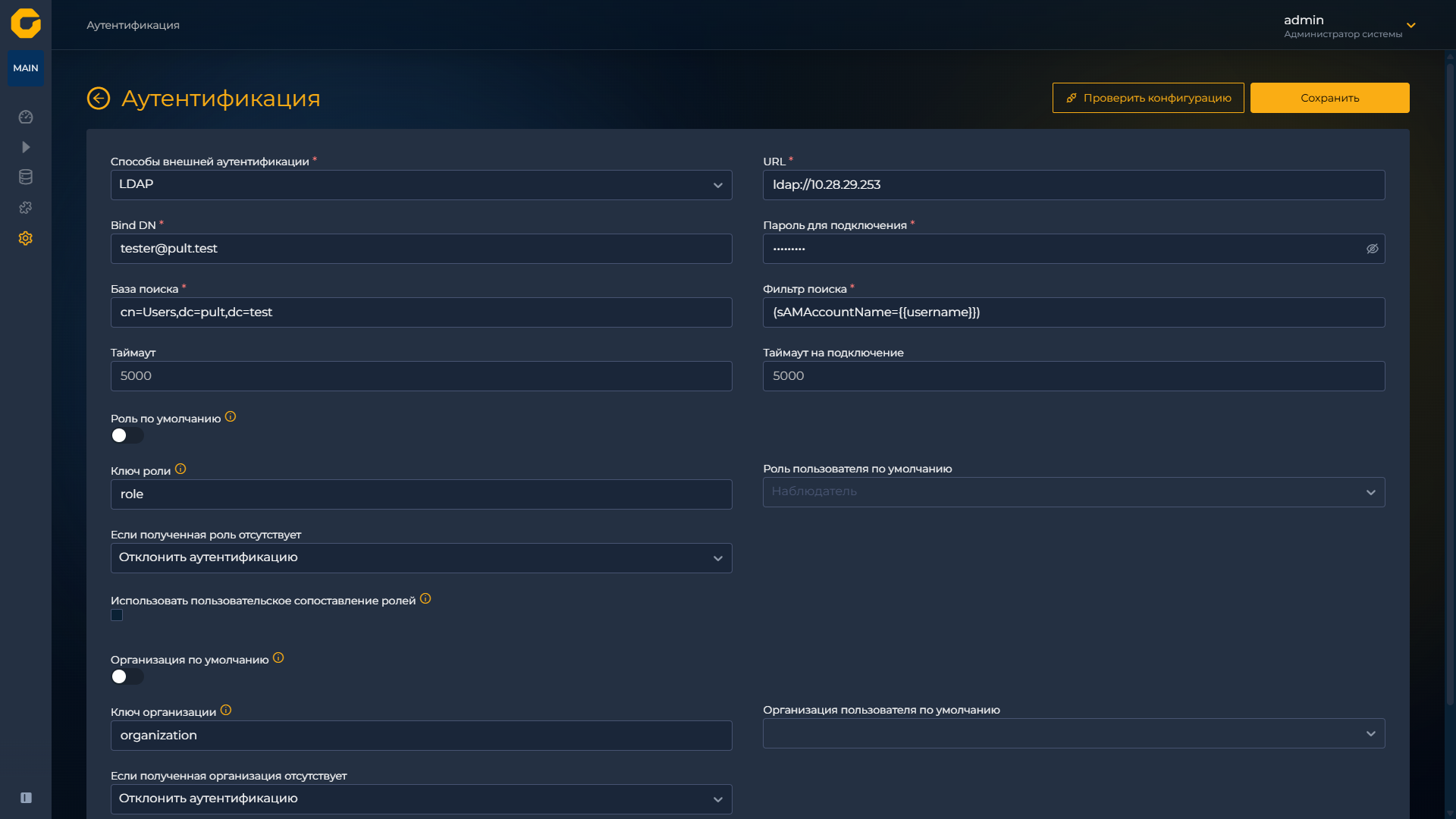Click the Проверить конфигурацию button
This screenshot has height=819, width=1456.
tap(1148, 98)
